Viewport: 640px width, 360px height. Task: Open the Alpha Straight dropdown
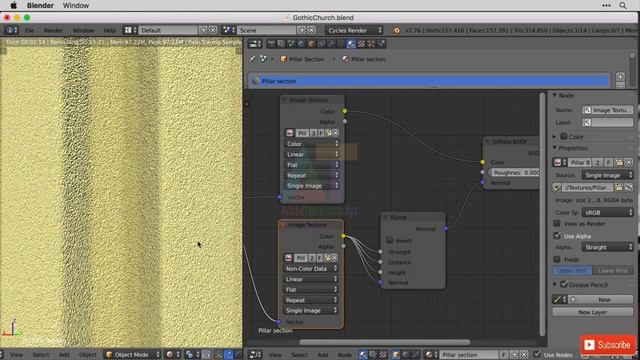[607, 247]
